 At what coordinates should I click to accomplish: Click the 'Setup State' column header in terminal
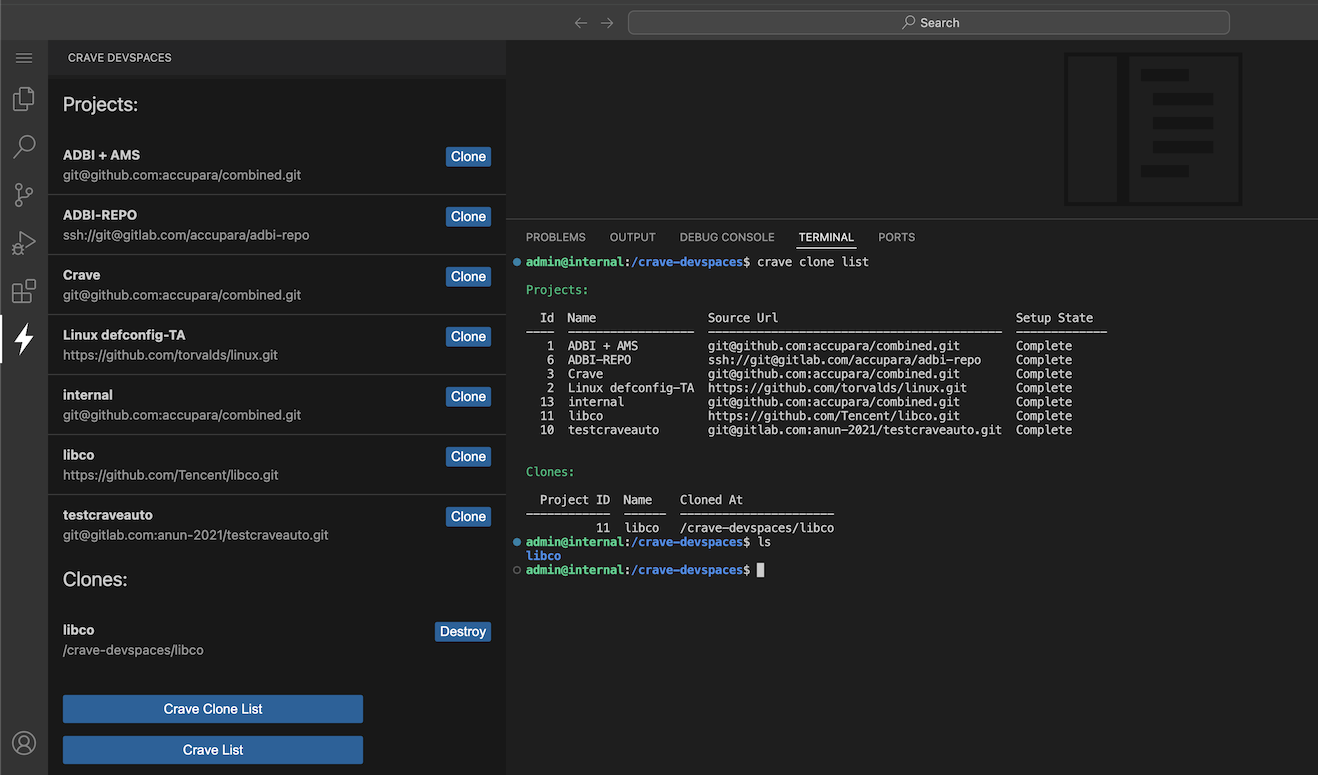coord(1054,318)
